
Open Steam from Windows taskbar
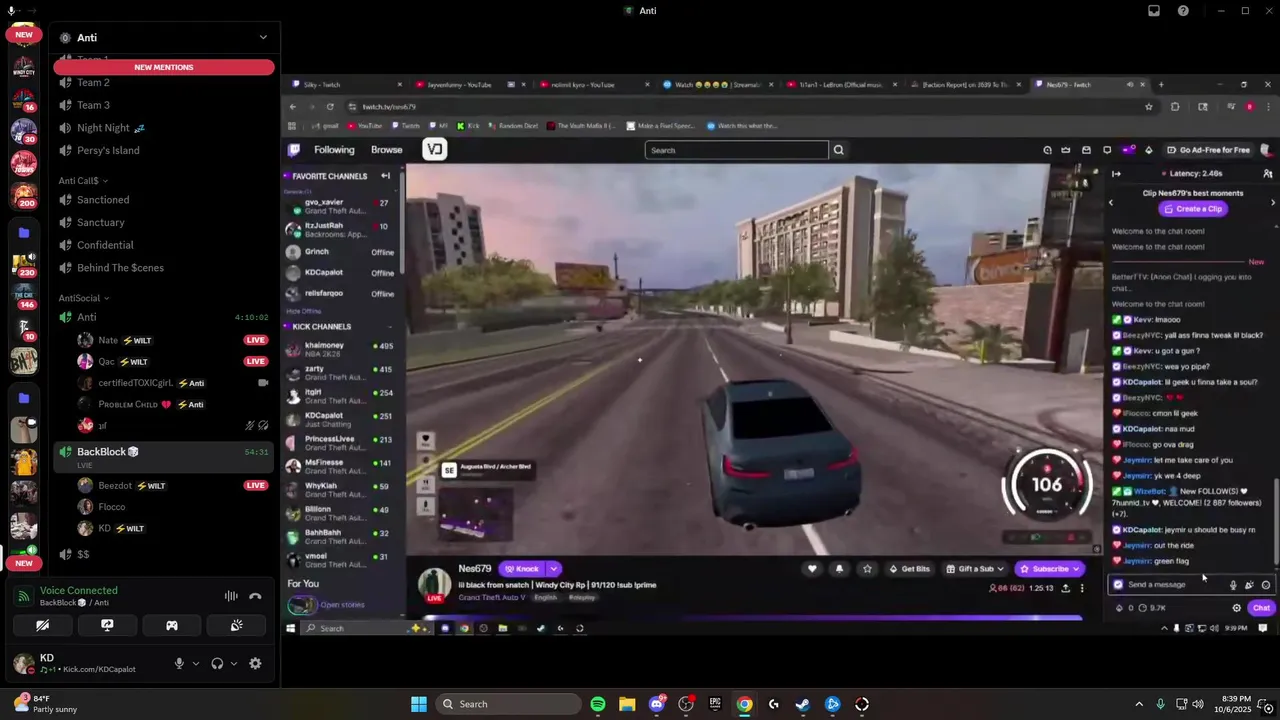click(x=803, y=704)
